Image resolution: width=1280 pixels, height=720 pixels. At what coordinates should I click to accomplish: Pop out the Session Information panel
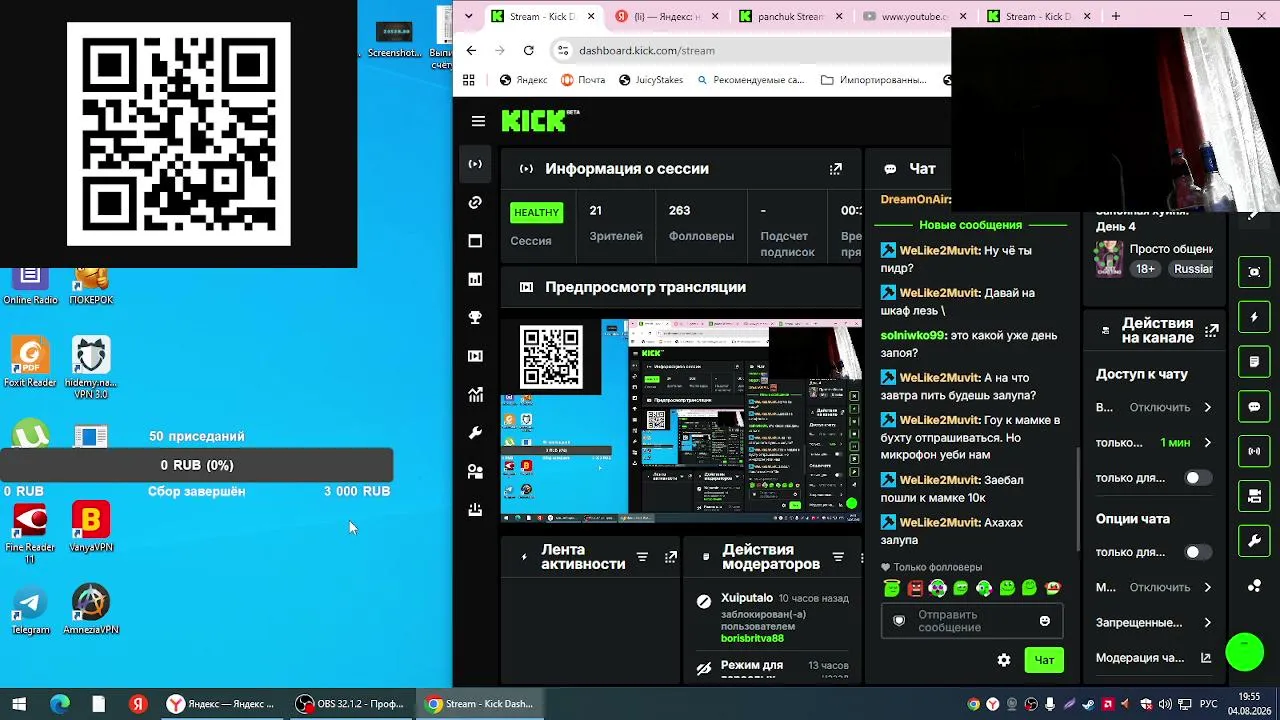coord(836,169)
